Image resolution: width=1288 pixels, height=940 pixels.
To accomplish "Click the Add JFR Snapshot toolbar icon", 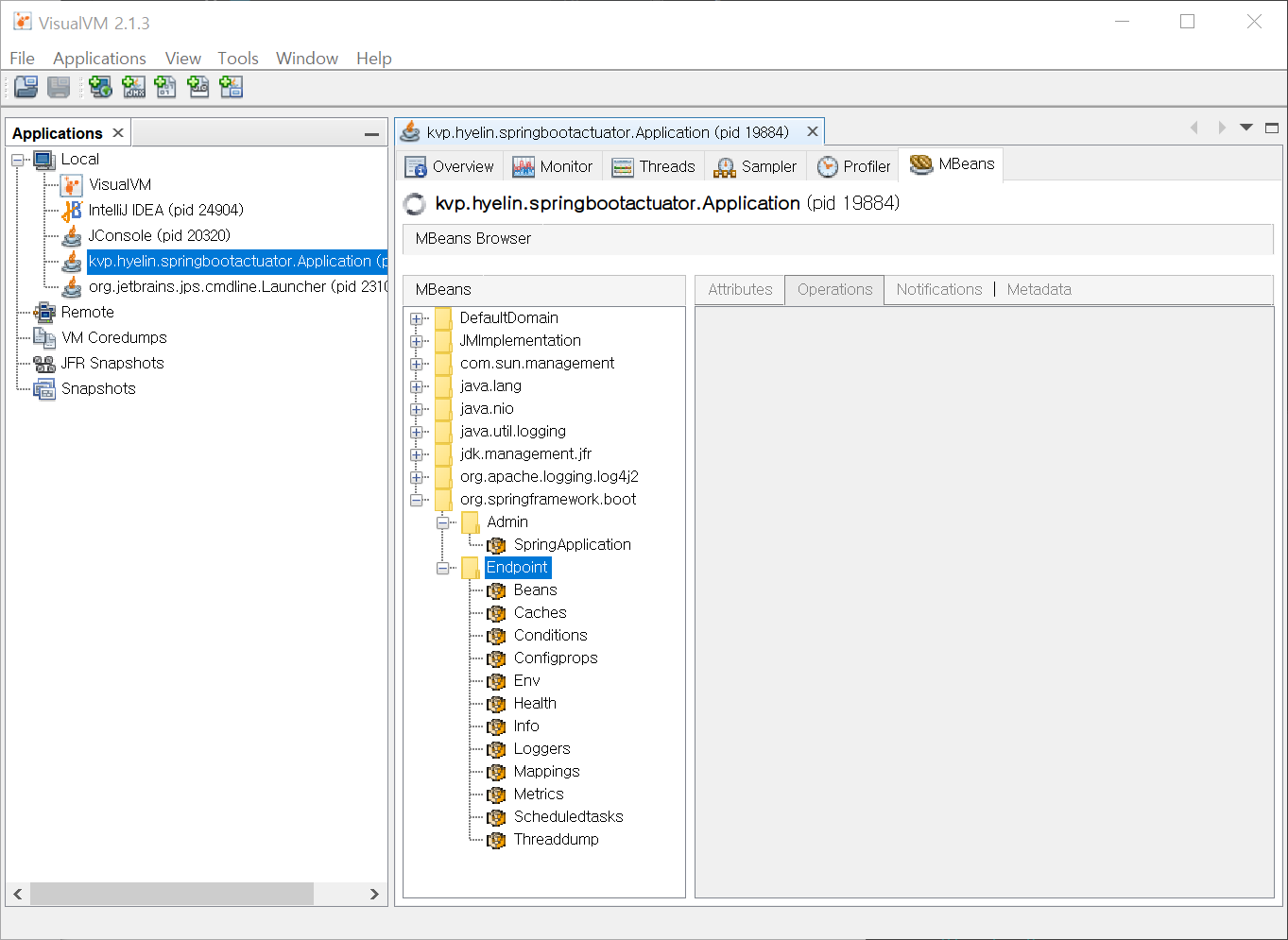I will (198, 87).
